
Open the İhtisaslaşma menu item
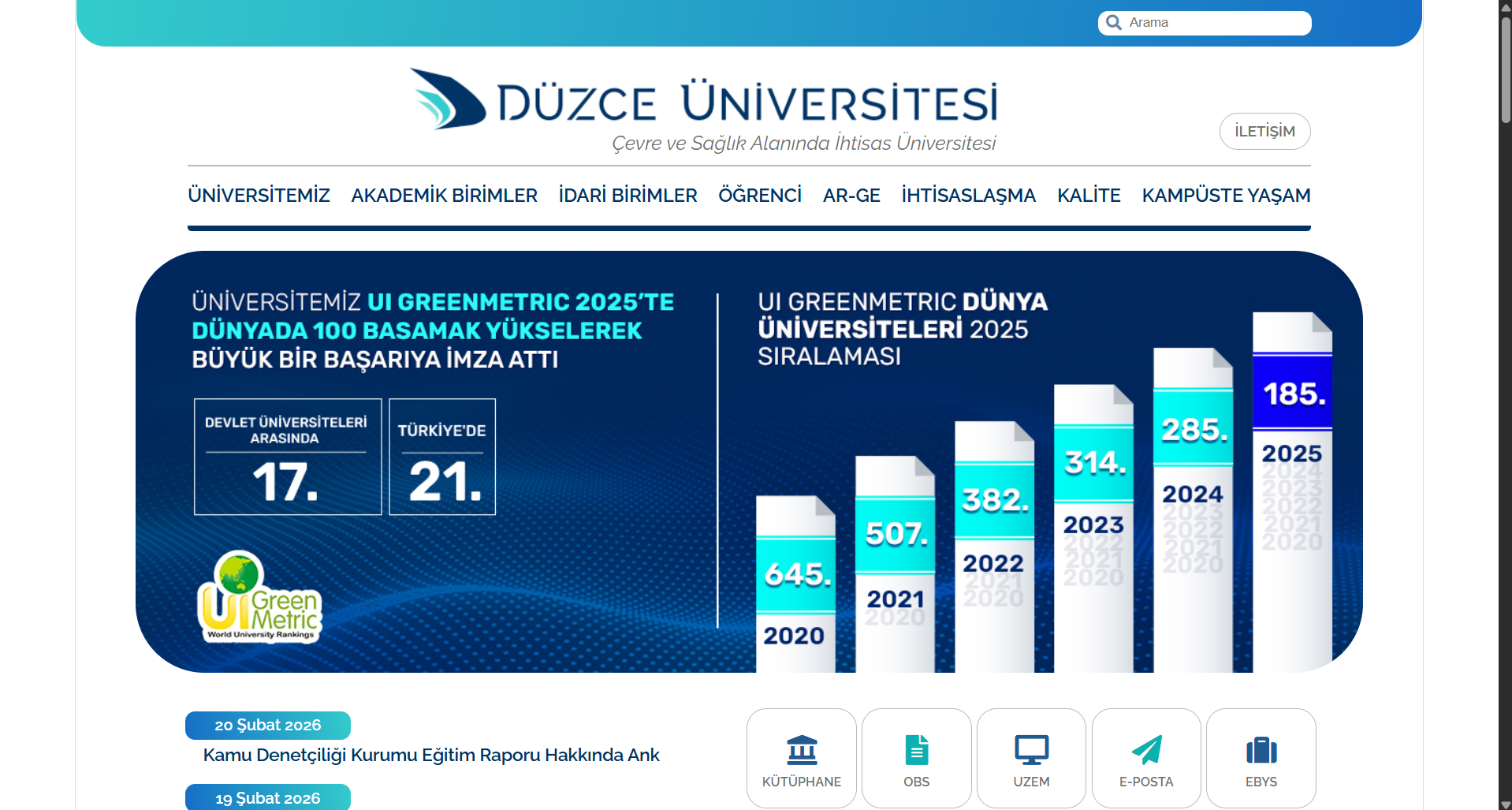click(968, 196)
